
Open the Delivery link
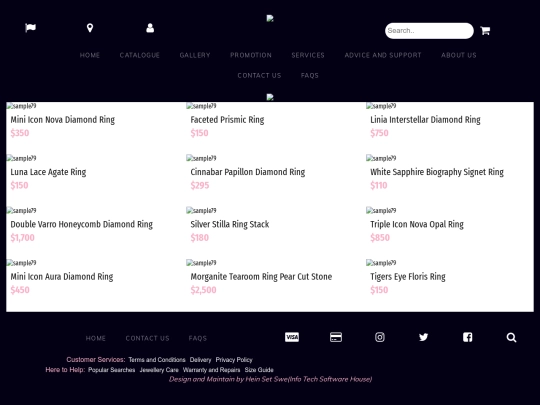tap(200, 360)
